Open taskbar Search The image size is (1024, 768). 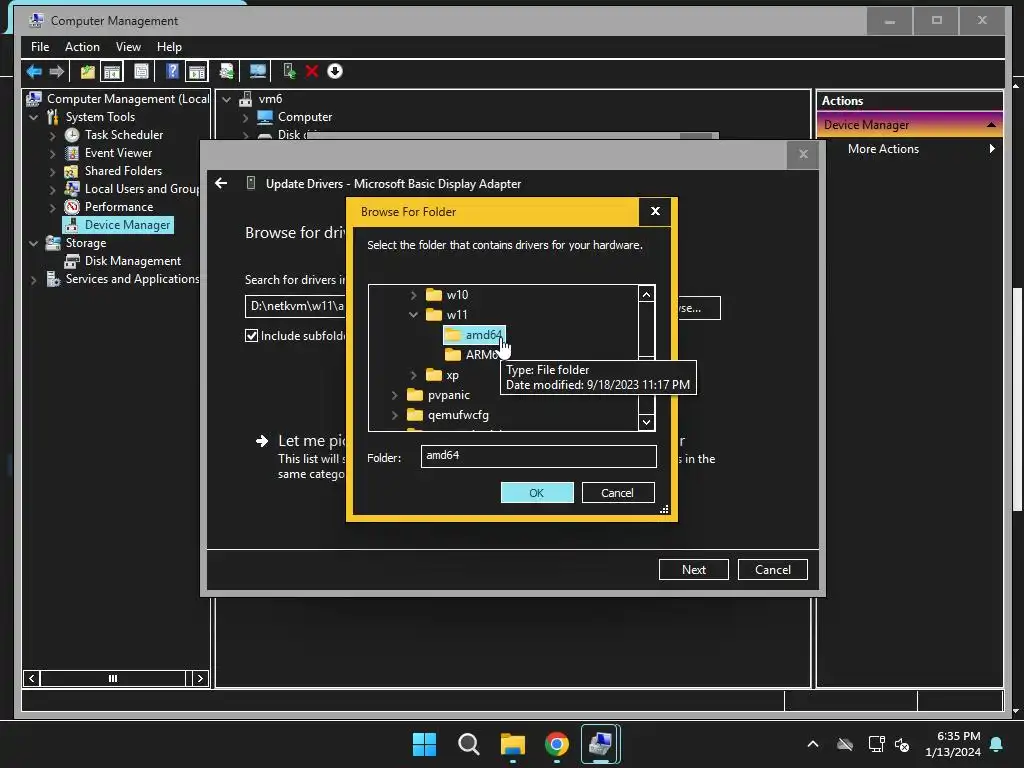tap(468, 744)
